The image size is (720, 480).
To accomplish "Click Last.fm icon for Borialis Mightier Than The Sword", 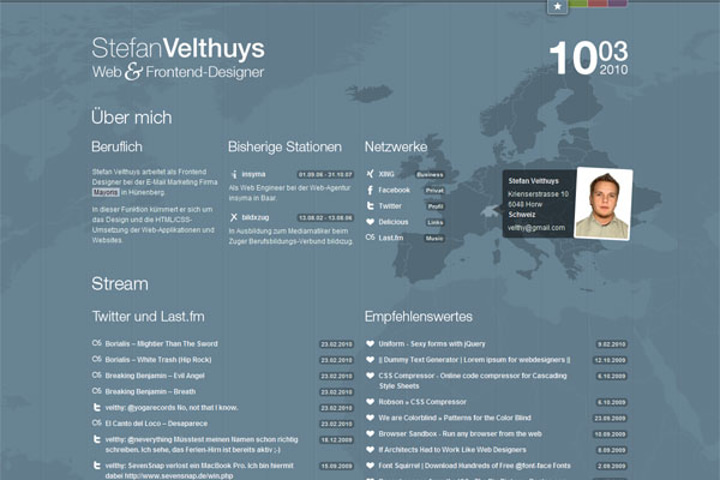I will 96,343.
